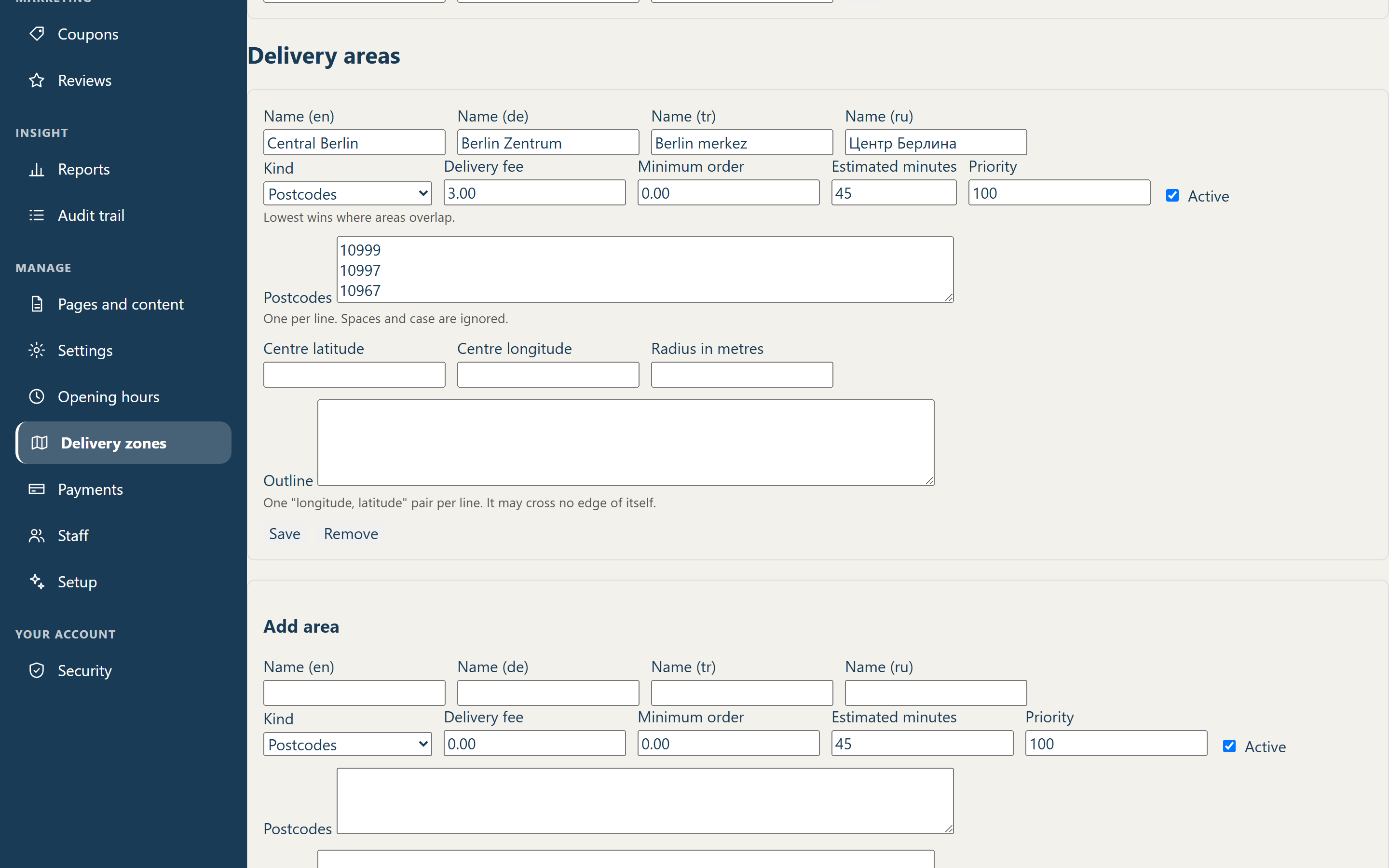Click the Staff people icon
This screenshot has width=1389, height=868.
tap(37, 536)
